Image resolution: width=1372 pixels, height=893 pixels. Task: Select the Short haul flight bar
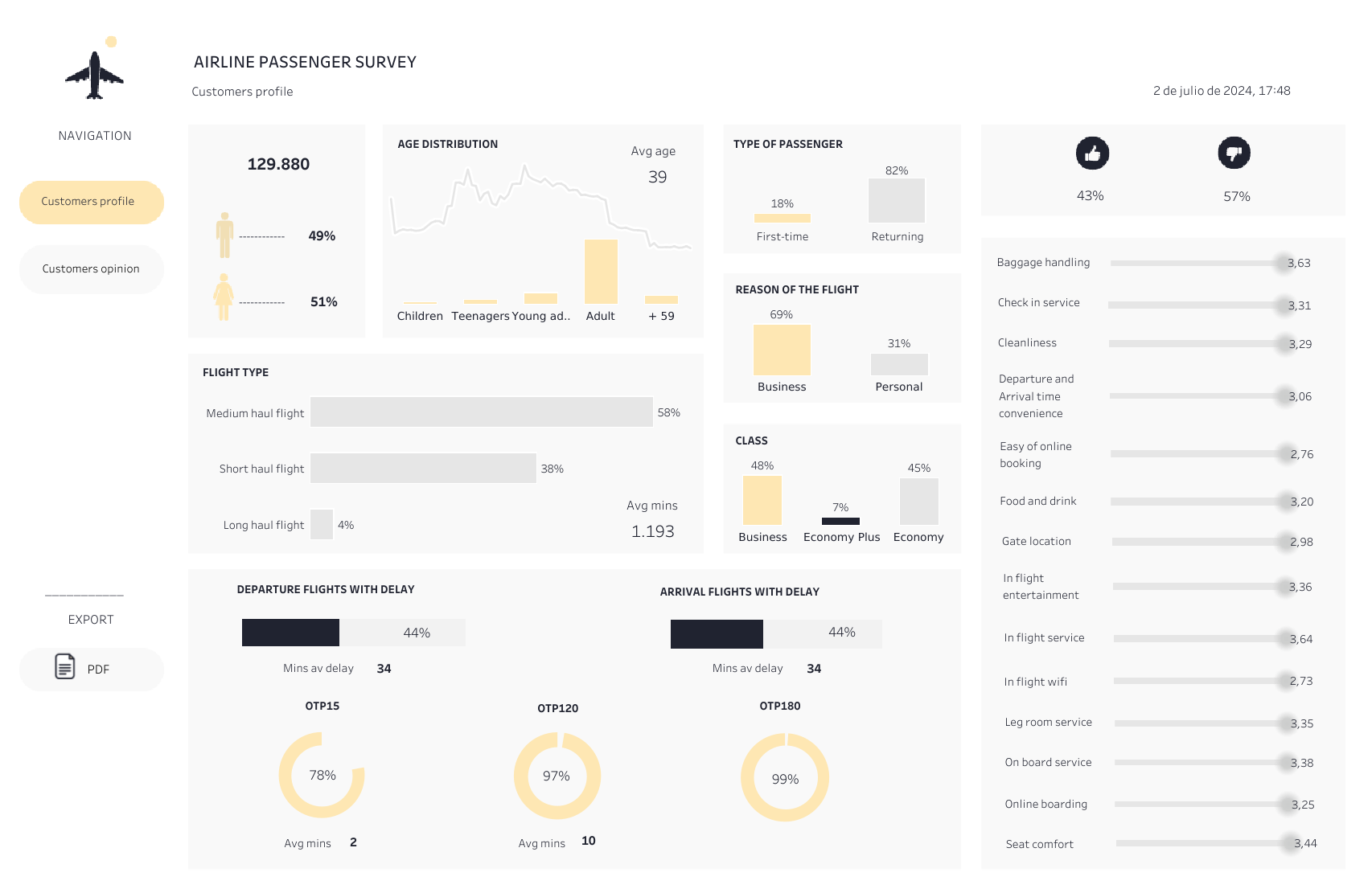coord(423,469)
